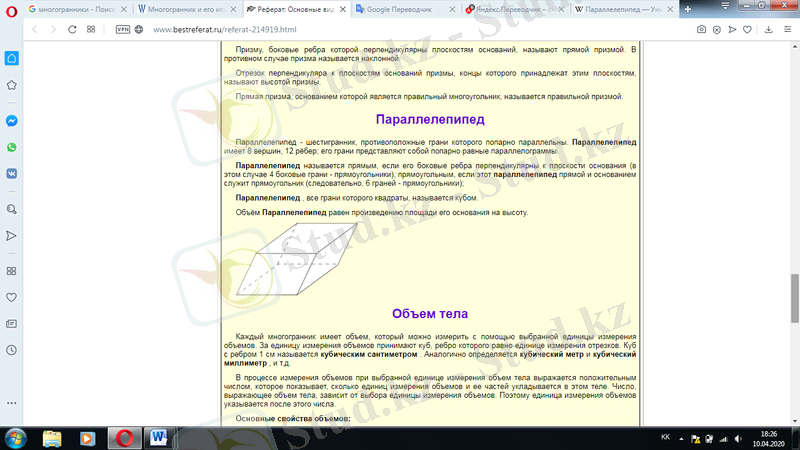Click the page scrollbar up arrow
This screenshot has width=800, height=450.
click(795, 46)
